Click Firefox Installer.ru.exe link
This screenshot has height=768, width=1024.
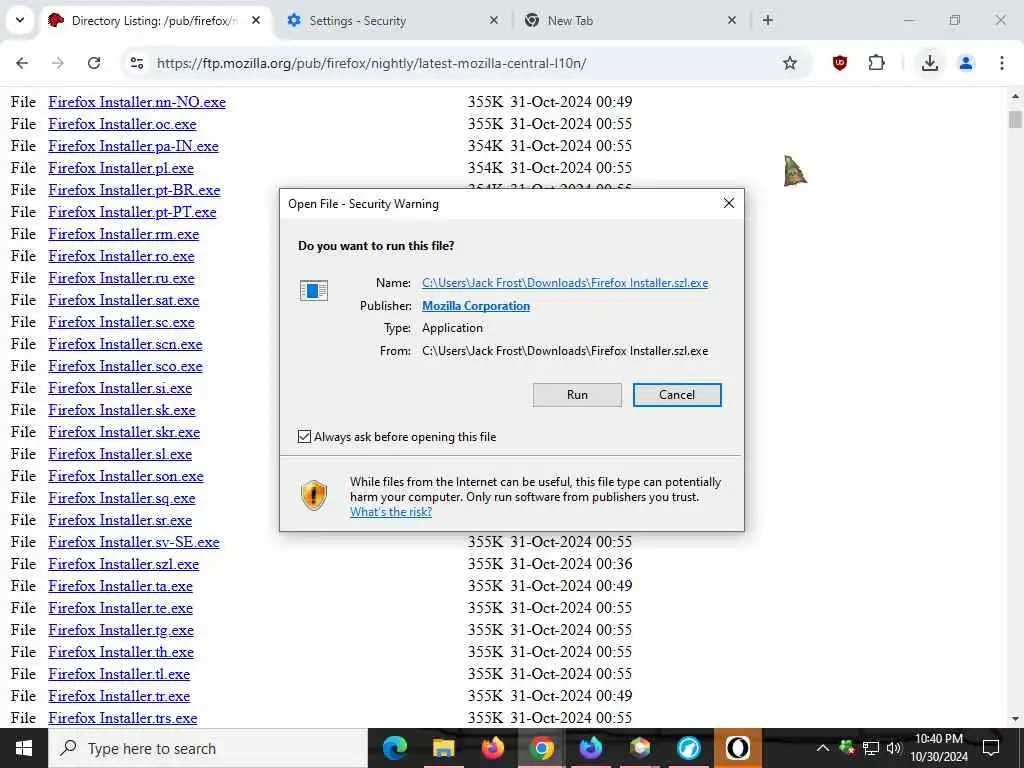tap(121, 278)
